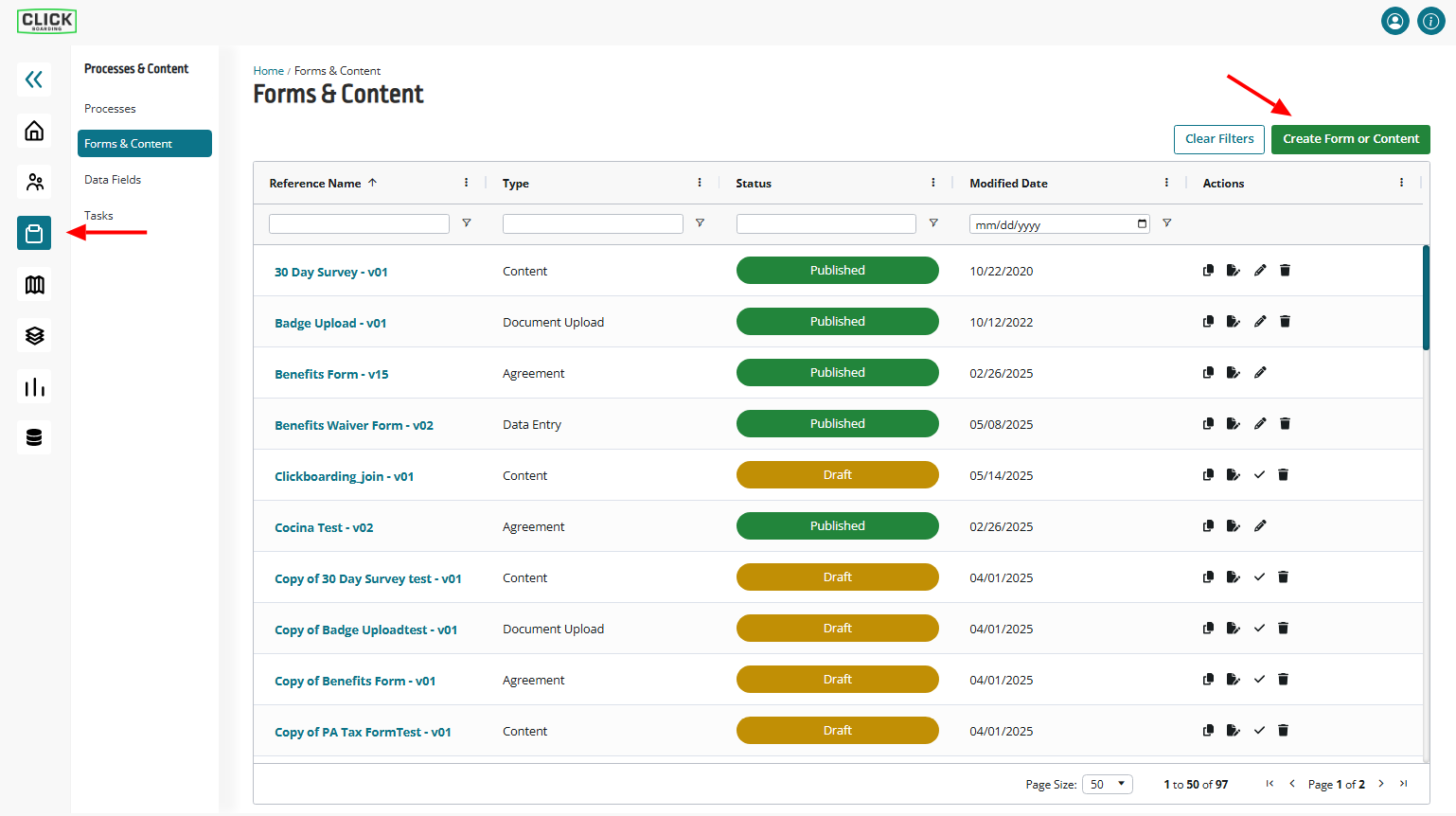Image resolution: width=1456 pixels, height=816 pixels.
Task: Open Modified Date filter funnel
Action: [1166, 223]
